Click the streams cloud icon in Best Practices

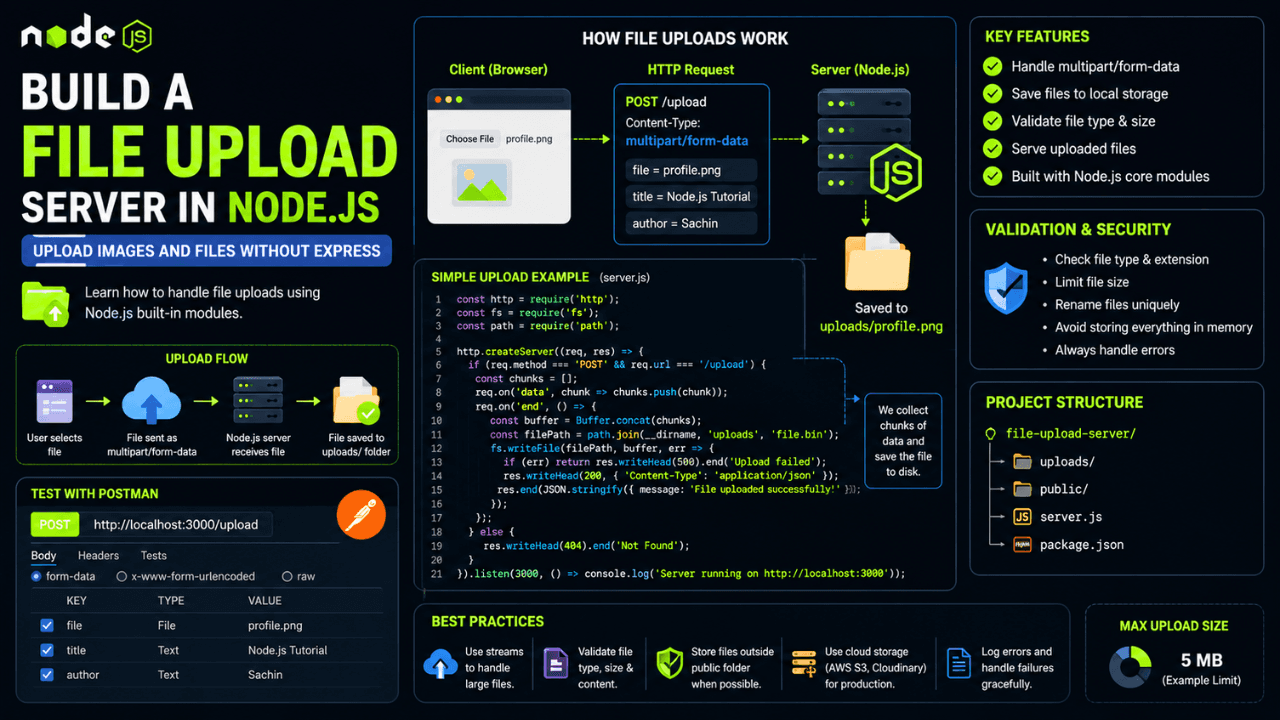point(441,664)
